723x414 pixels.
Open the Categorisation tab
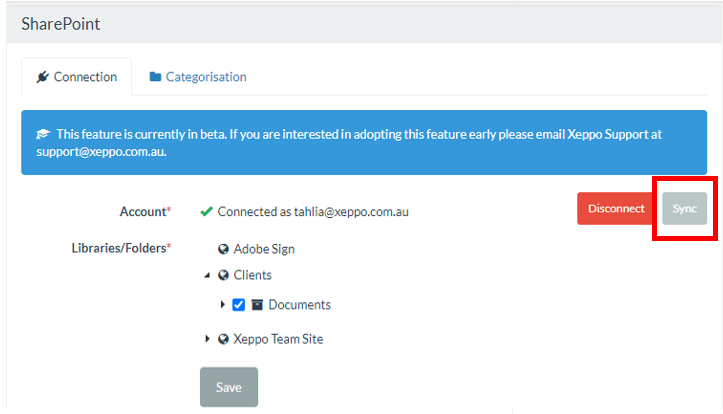pos(198,77)
